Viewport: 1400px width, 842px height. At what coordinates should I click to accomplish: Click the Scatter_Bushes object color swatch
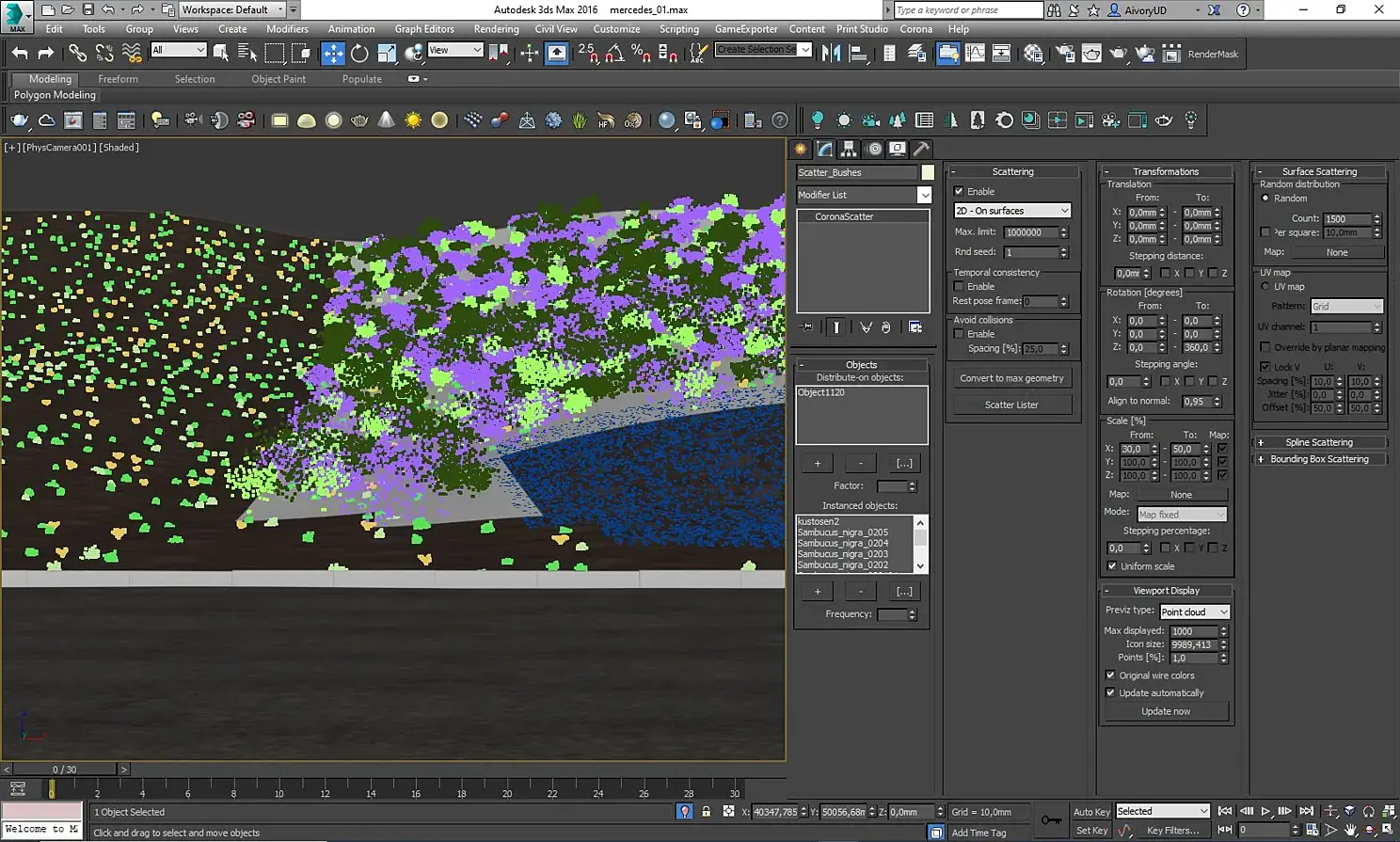coord(928,172)
